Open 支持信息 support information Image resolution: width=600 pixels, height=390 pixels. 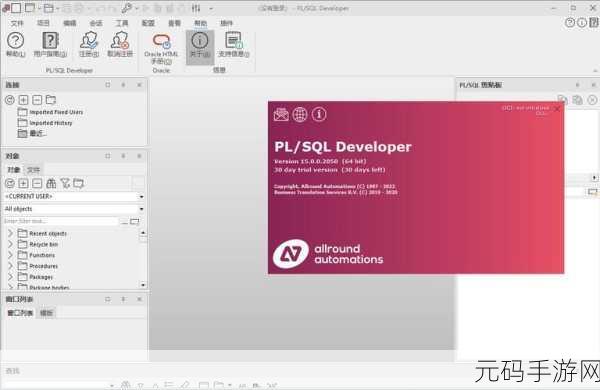click(234, 45)
